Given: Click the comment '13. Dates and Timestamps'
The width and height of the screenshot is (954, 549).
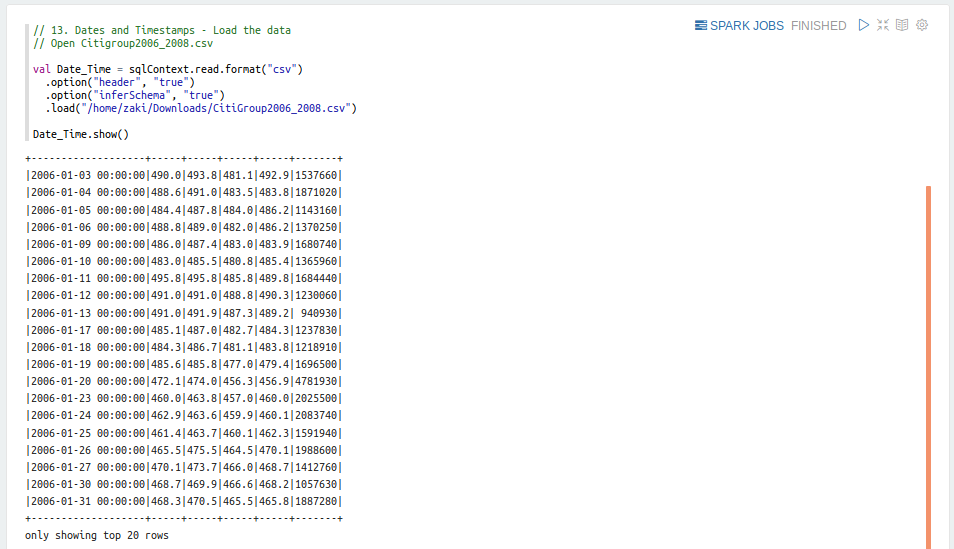Looking at the screenshot, I should [162, 30].
